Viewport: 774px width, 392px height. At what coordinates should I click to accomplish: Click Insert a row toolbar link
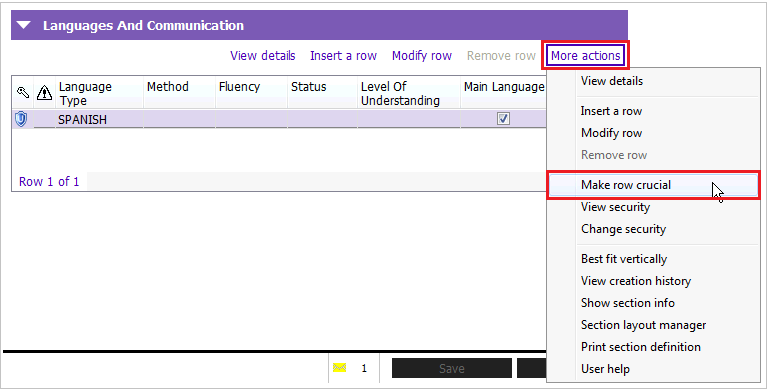tap(344, 55)
